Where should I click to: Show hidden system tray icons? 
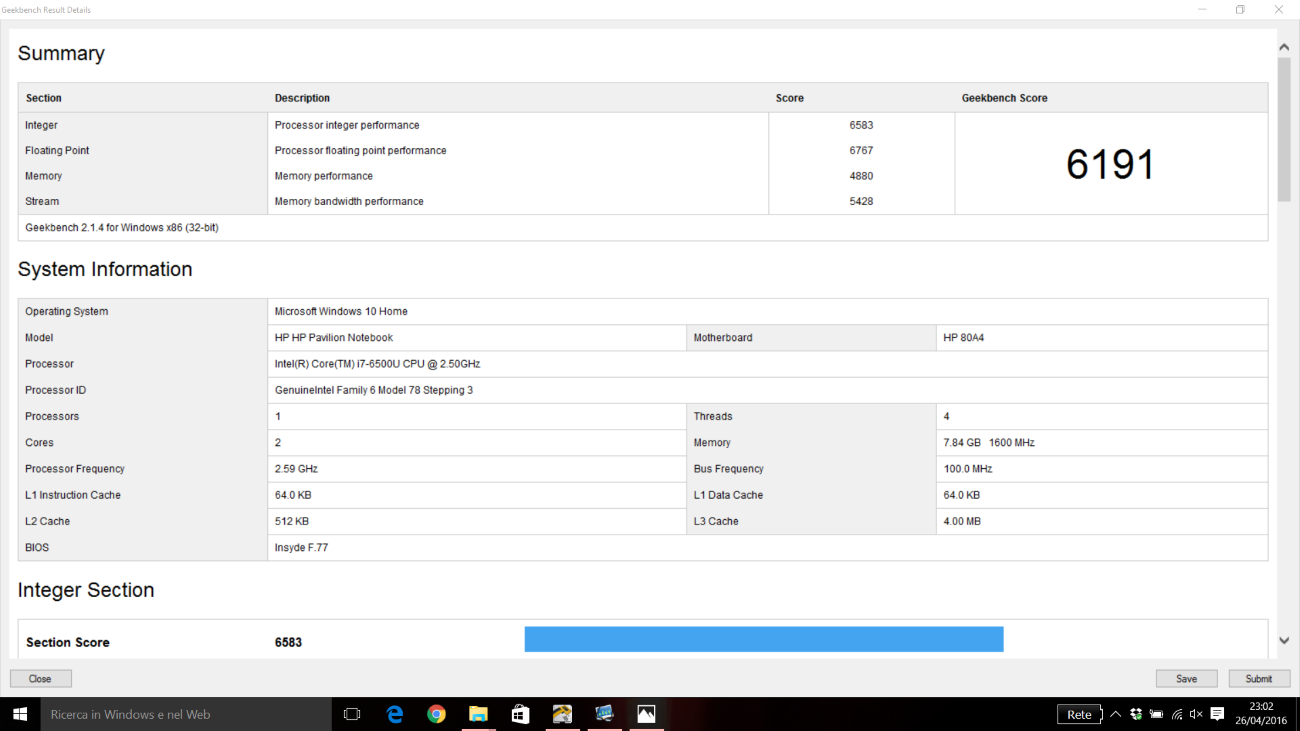click(x=1116, y=714)
